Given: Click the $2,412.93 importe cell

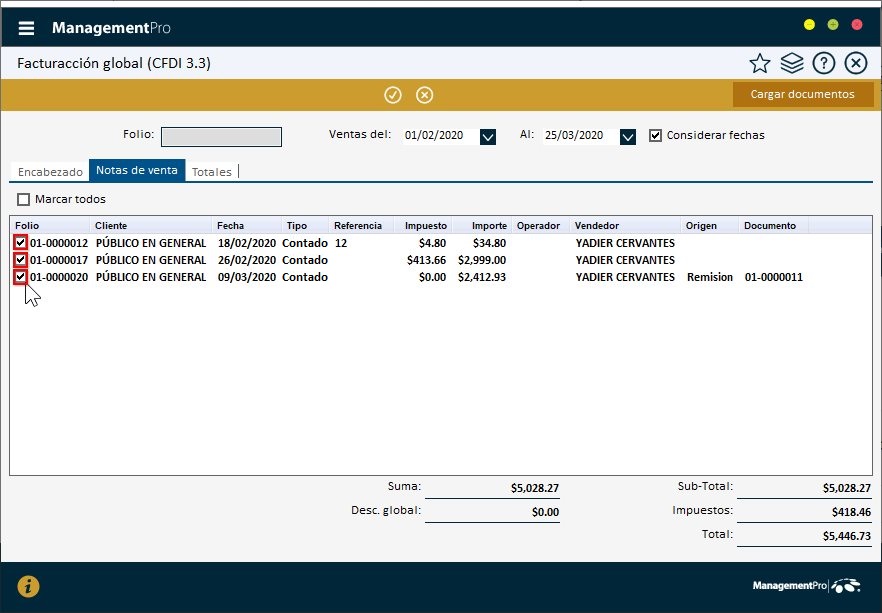Looking at the screenshot, I should point(482,277).
